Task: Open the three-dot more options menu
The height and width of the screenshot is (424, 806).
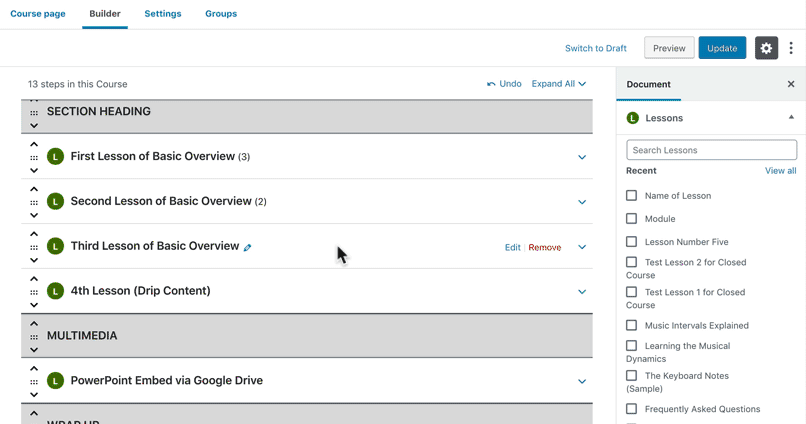Action: [x=791, y=48]
